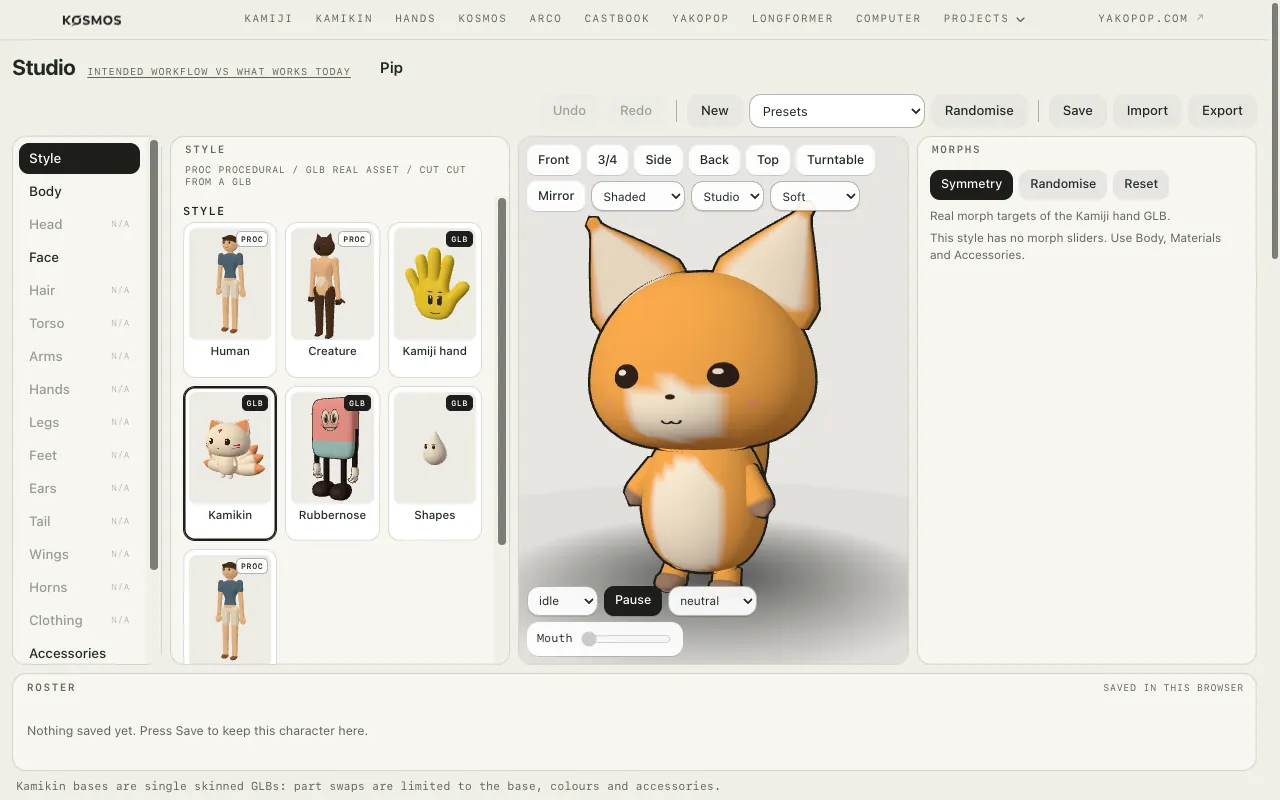The height and width of the screenshot is (800, 1280).
Task: Click the Import button
Action: point(1147,111)
